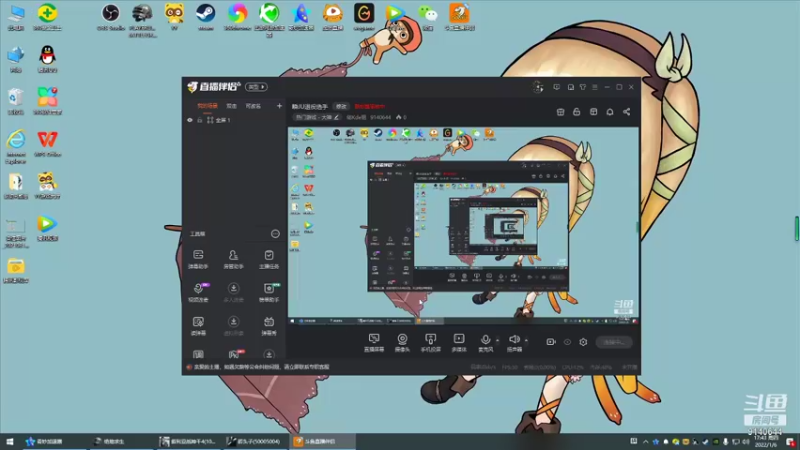Add a 多媒体 media source
The height and width of the screenshot is (450, 800).
[459, 342]
